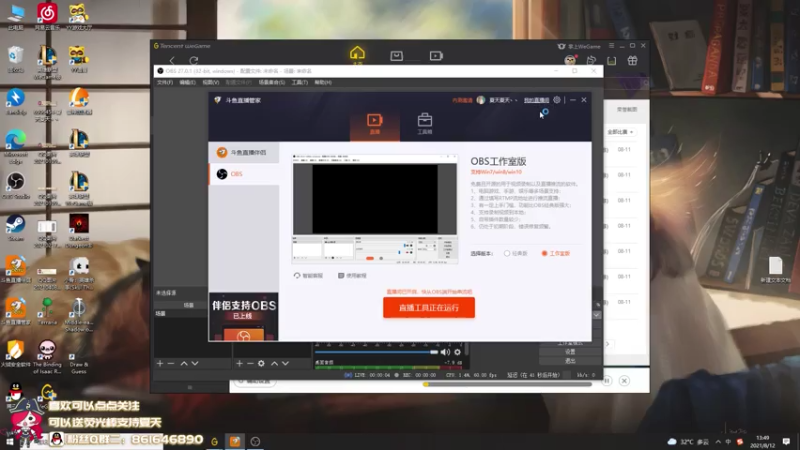Click OBS 设置 button
800x450 pixels.
(x=570, y=352)
